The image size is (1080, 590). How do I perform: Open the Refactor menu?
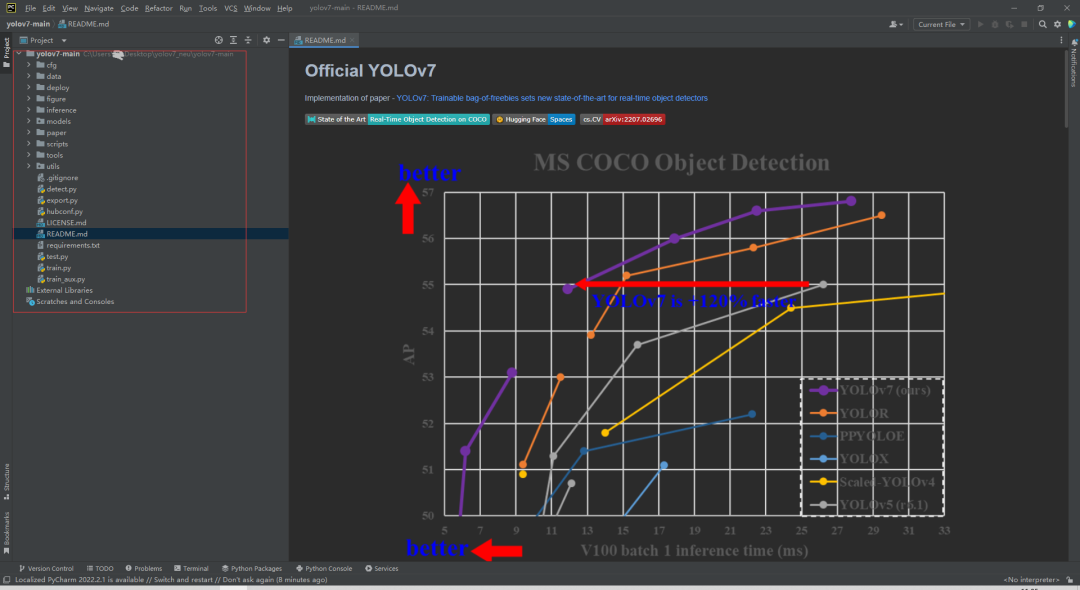tap(158, 8)
